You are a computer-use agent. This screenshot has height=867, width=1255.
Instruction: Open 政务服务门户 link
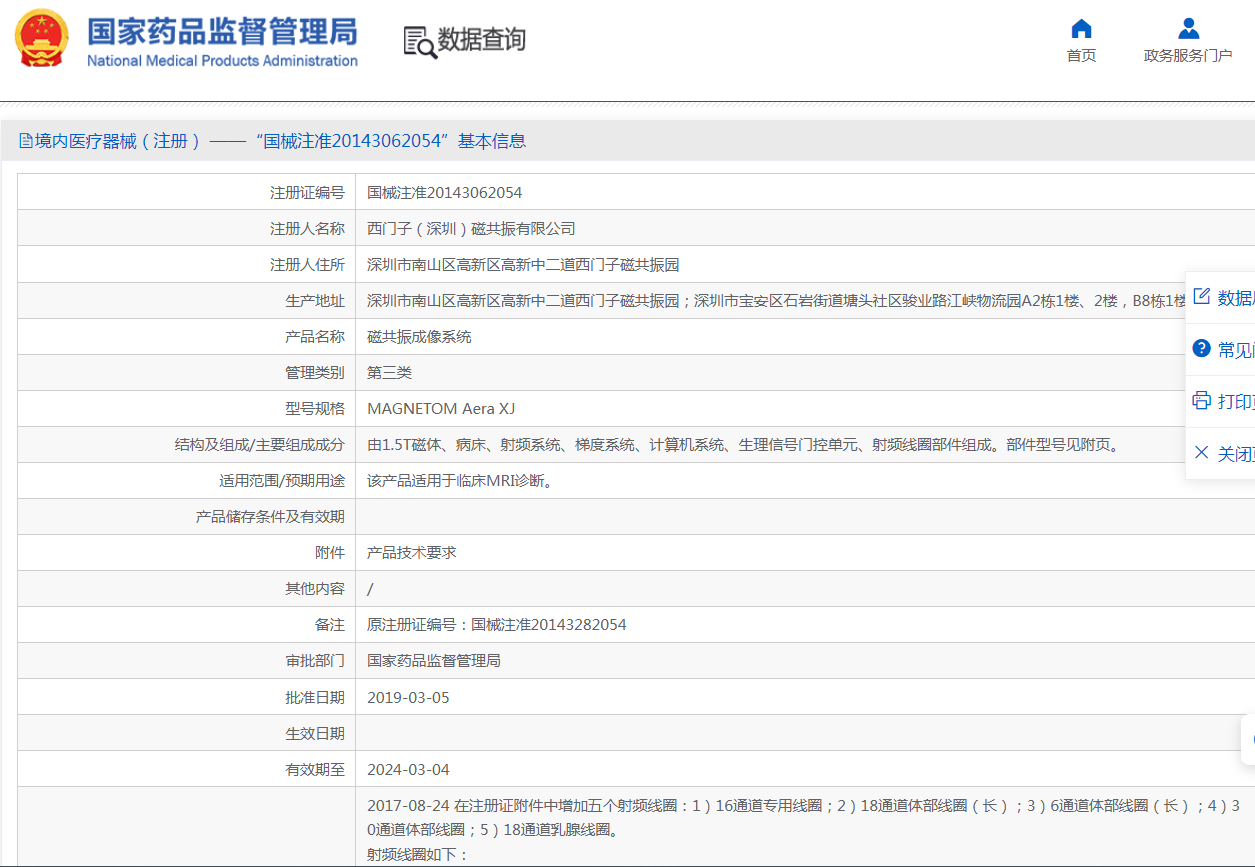(1188, 56)
